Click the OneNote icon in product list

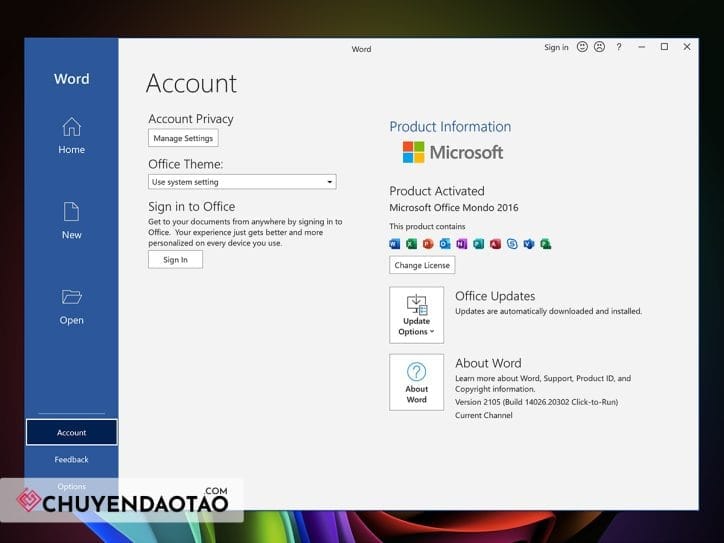coord(461,243)
